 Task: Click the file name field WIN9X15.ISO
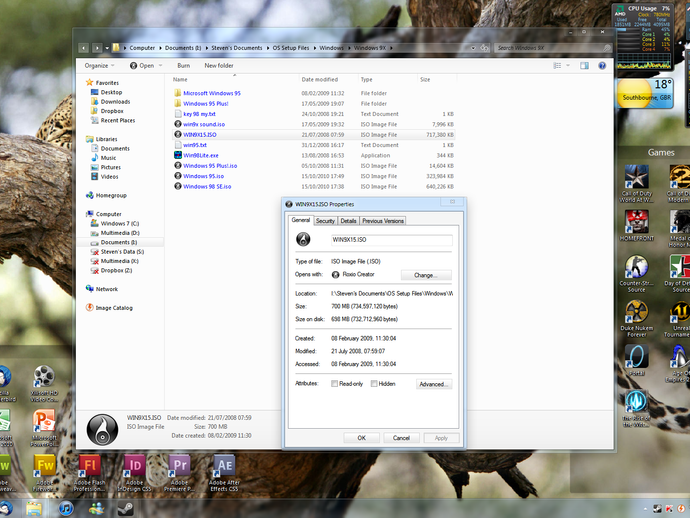coord(391,240)
